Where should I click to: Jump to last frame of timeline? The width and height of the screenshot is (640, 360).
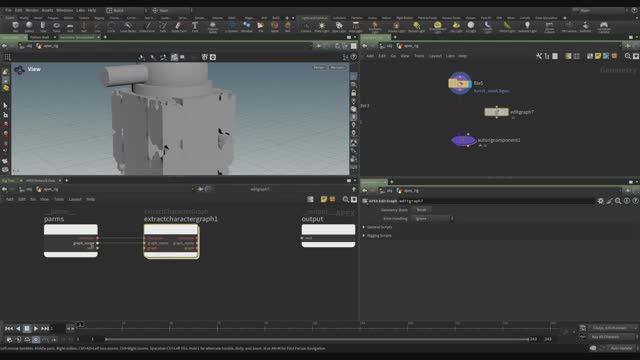[x=45, y=328]
